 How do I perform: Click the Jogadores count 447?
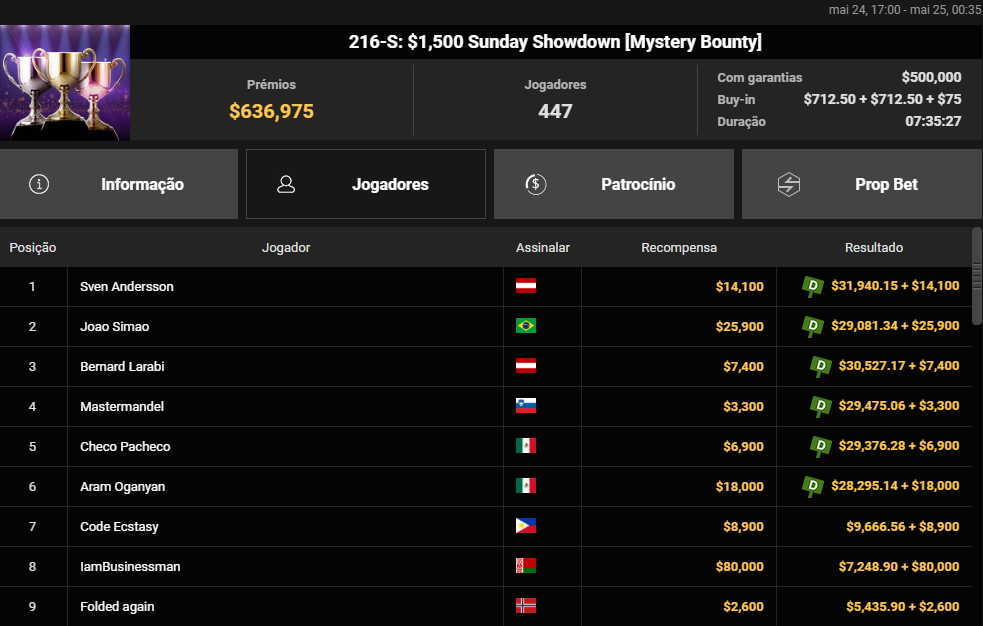[555, 112]
